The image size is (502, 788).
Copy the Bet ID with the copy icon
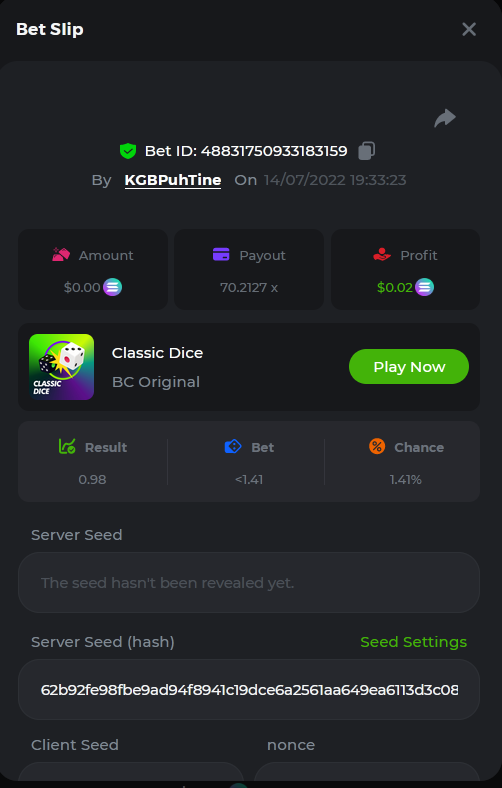[x=366, y=151]
